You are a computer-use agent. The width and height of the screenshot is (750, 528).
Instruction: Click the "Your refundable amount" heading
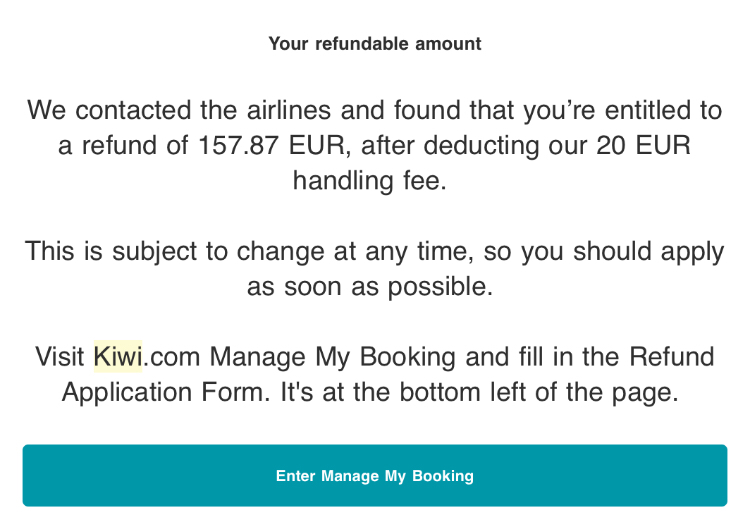pyautogui.click(x=375, y=44)
